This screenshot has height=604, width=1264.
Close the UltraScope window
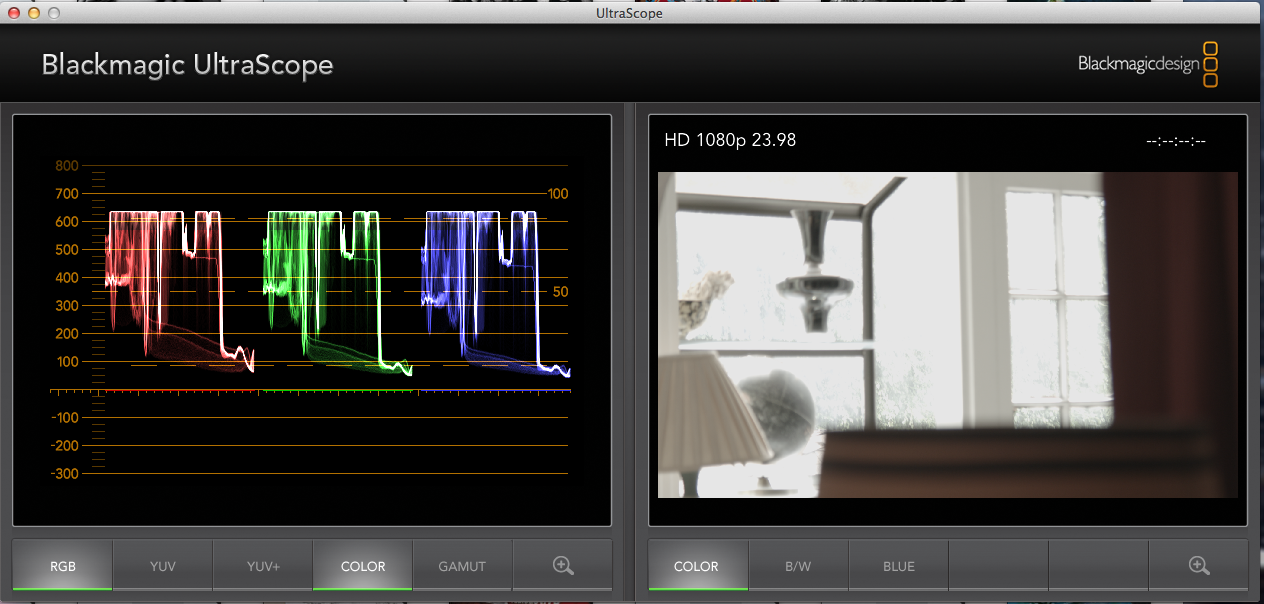point(14,13)
